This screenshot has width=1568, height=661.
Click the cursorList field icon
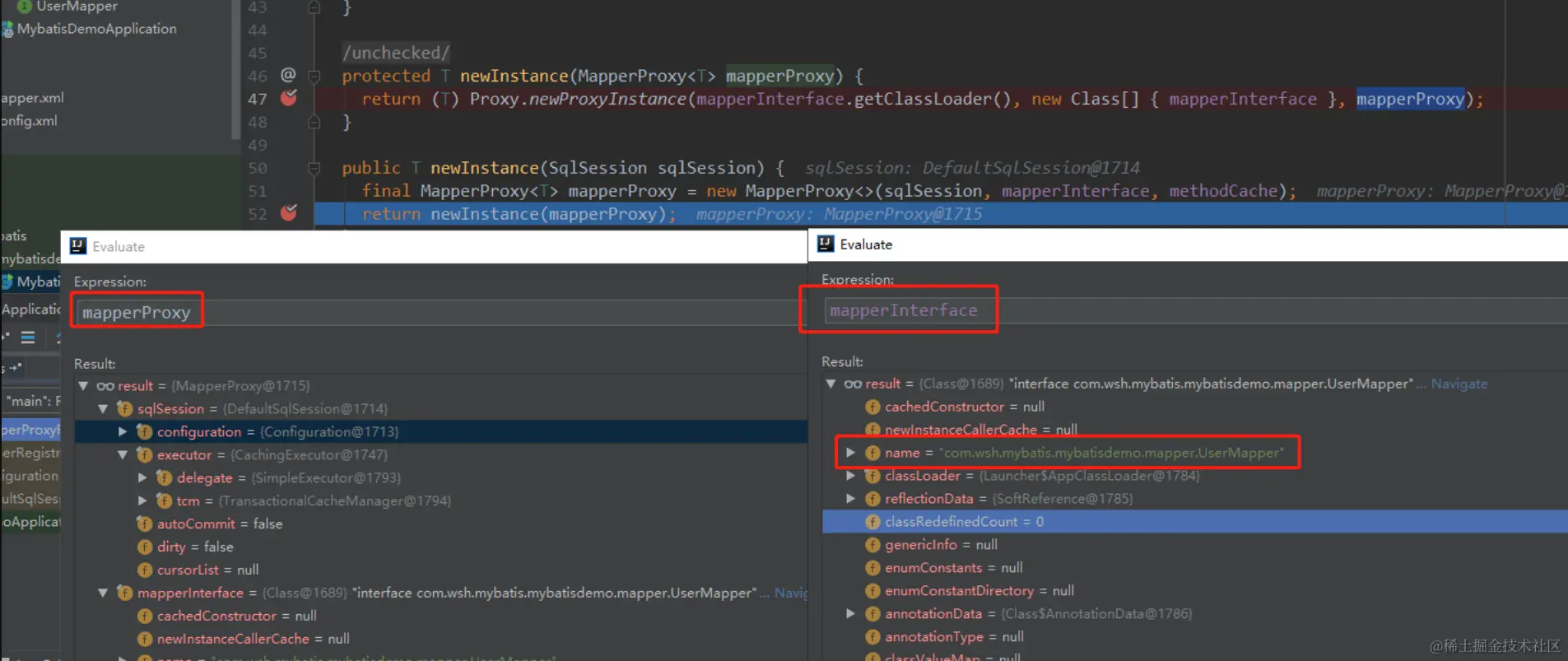pyautogui.click(x=144, y=570)
